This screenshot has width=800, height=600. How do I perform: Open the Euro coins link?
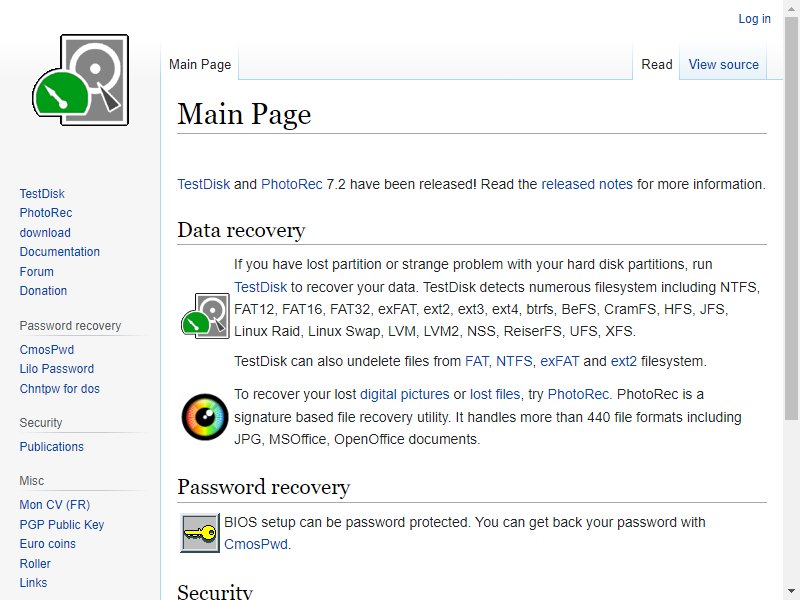coord(47,544)
